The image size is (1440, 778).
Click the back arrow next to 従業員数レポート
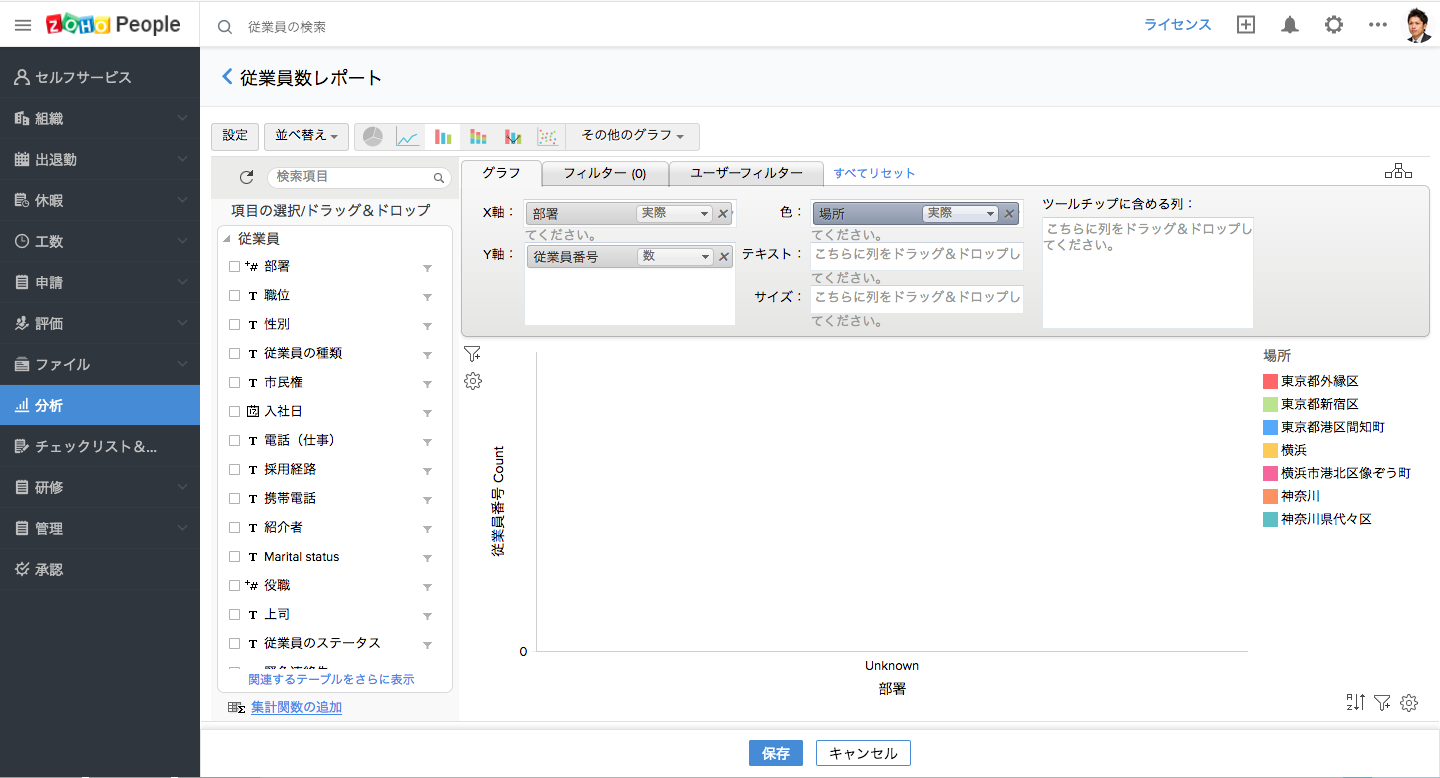[x=227, y=77]
